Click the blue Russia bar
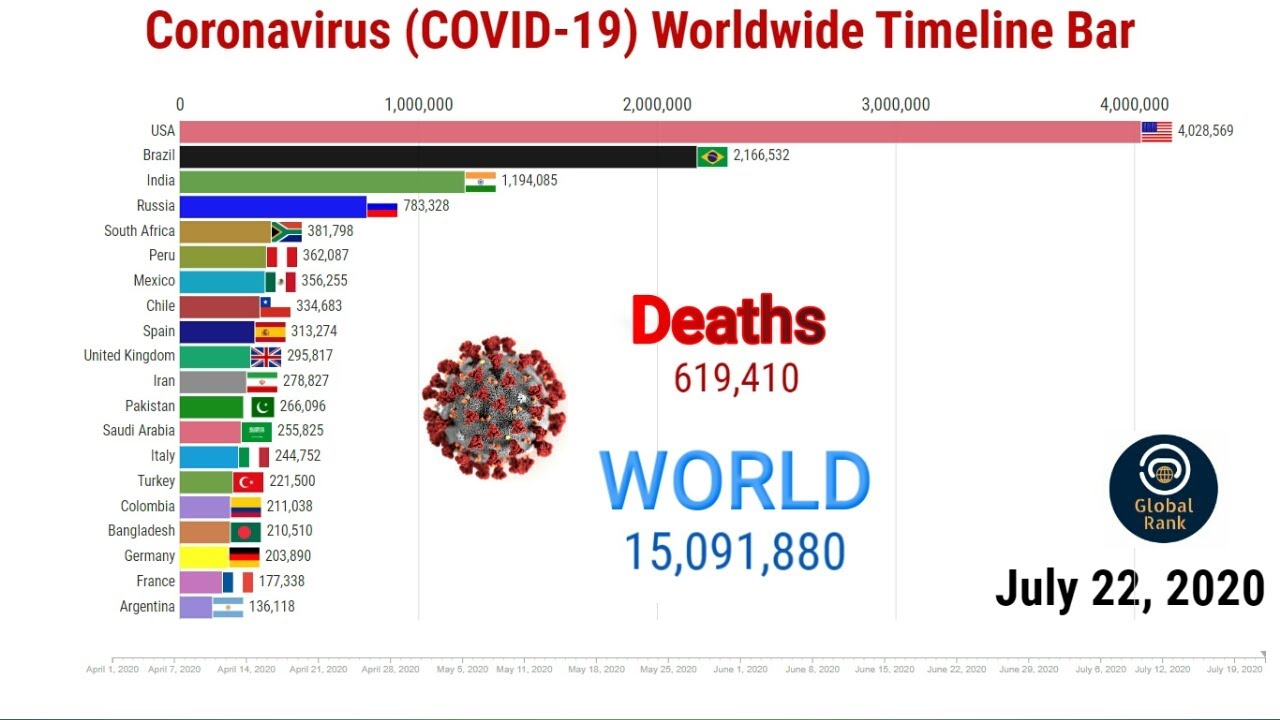 click(x=273, y=206)
